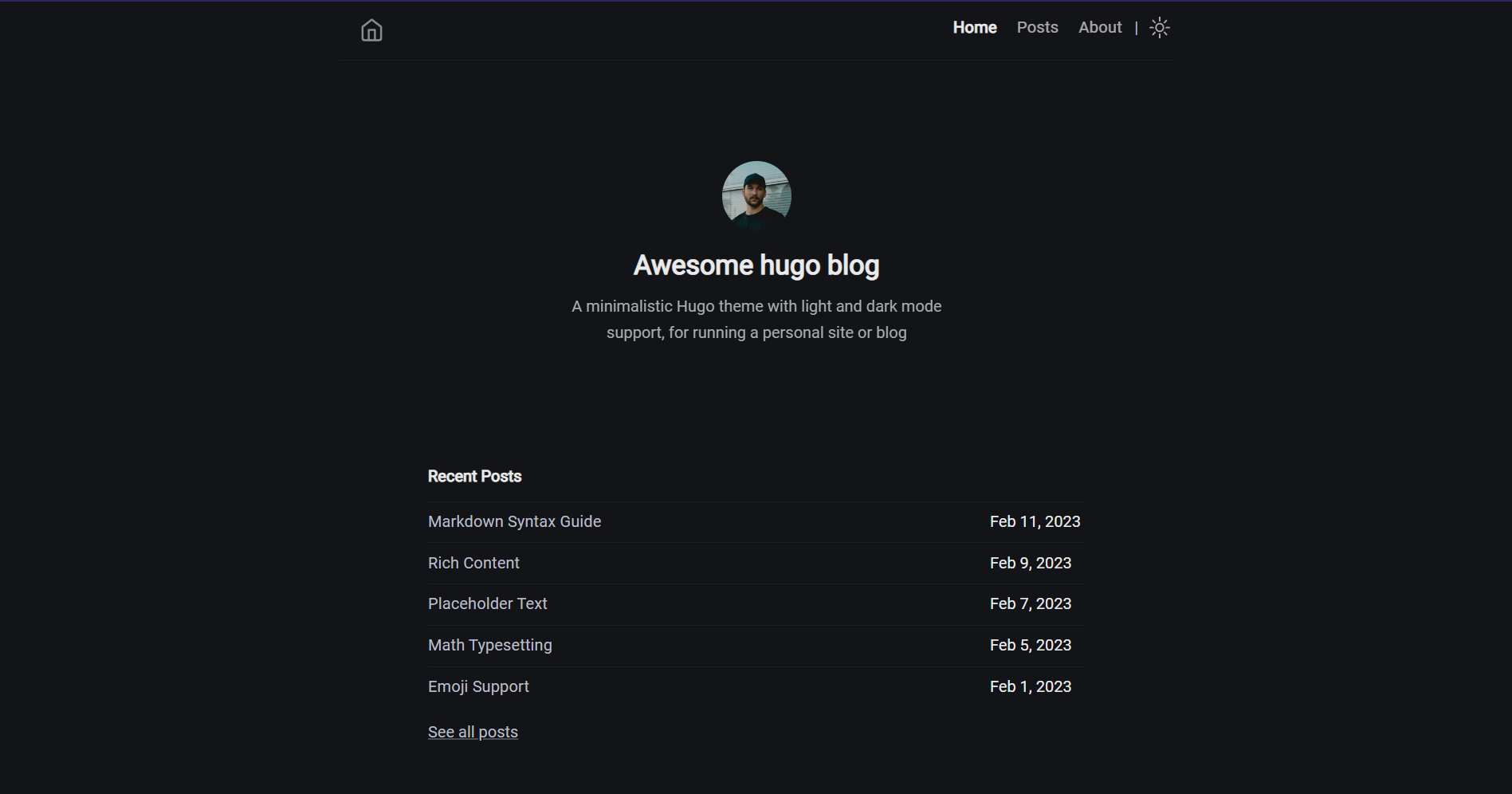Image resolution: width=1512 pixels, height=794 pixels.
Task: Select the Home navigation item
Action: [x=974, y=28]
